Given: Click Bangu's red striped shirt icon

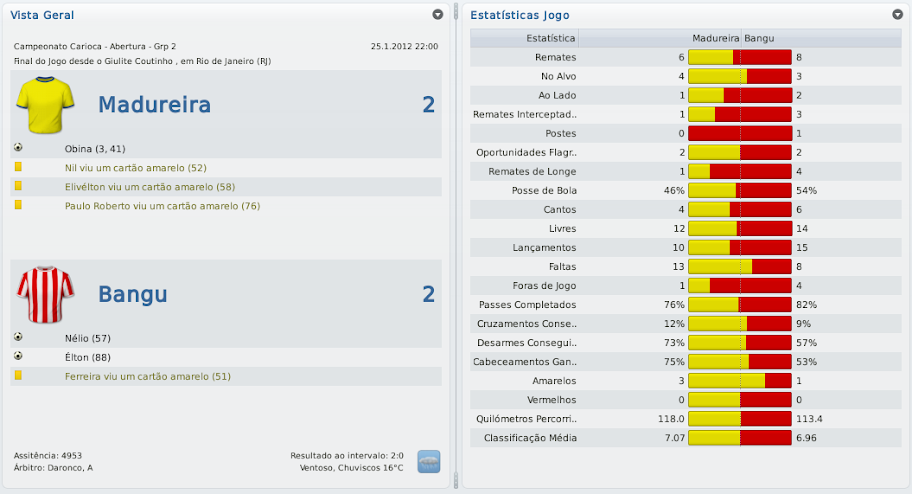Looking at the screenshot, I should click(46, 293).
